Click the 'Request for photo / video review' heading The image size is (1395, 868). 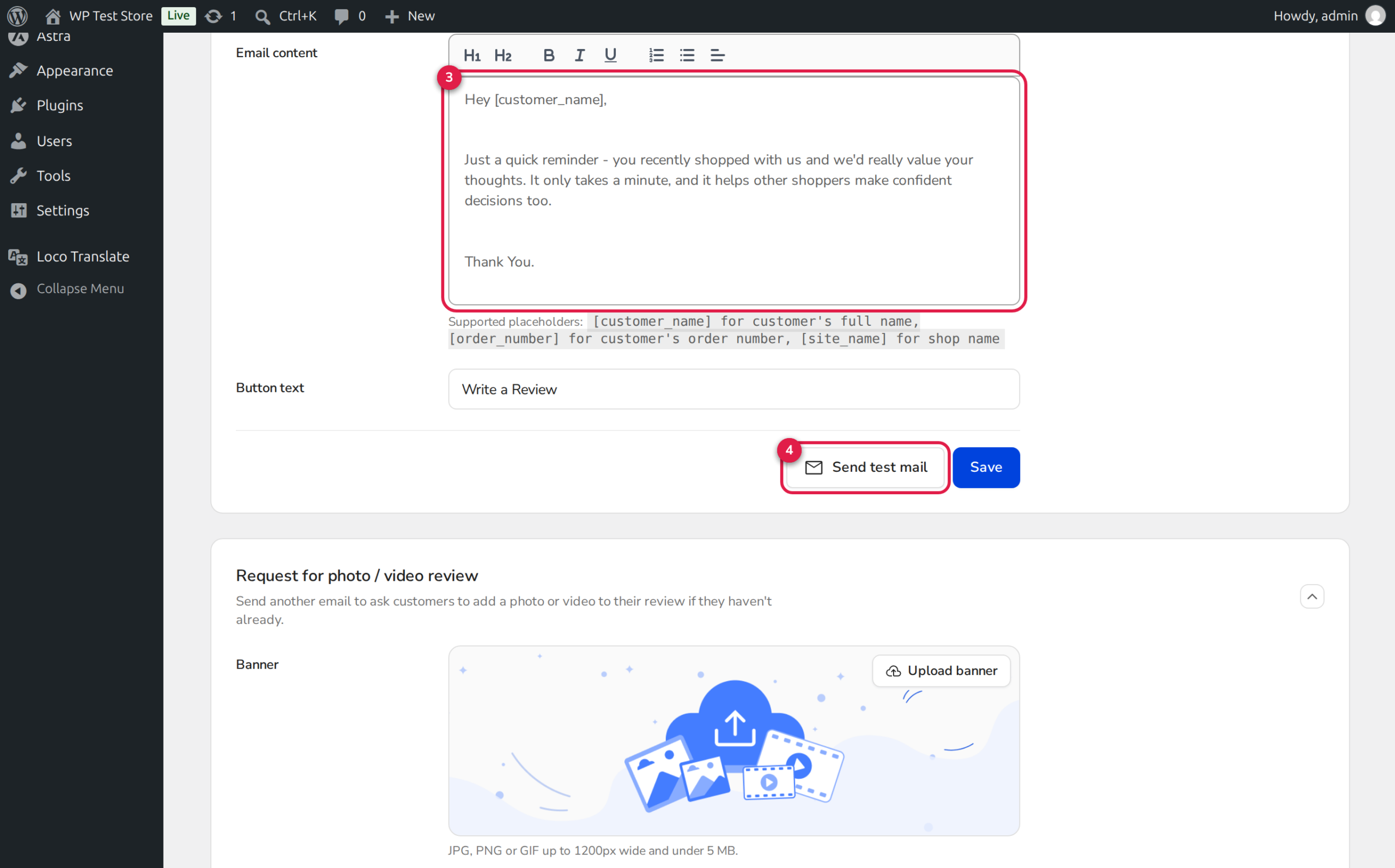pos(356,575)
